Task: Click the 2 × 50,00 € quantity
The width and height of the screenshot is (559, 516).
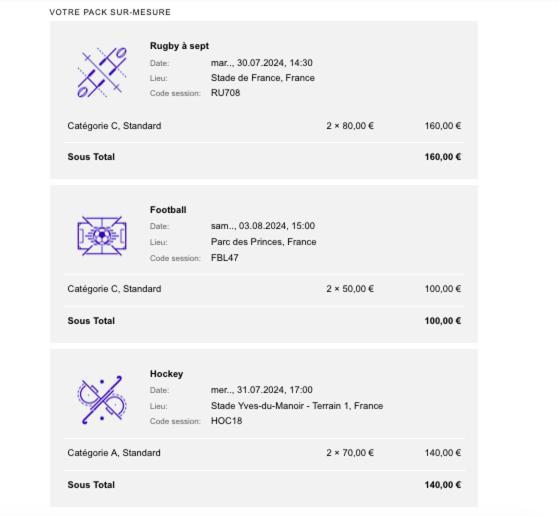Action: point(350,289)
